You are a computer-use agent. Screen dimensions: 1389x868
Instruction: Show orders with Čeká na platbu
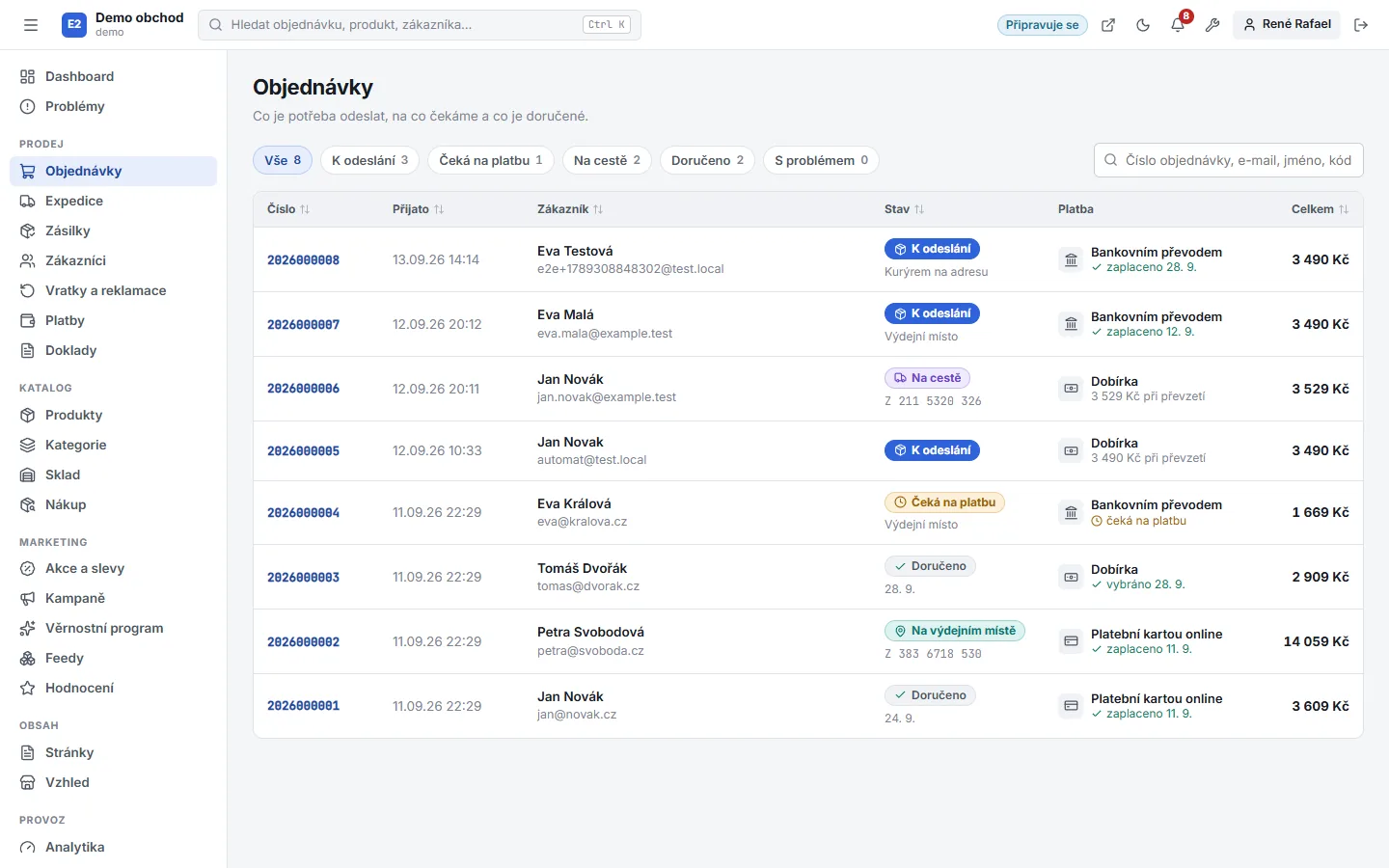coord(491,160)
